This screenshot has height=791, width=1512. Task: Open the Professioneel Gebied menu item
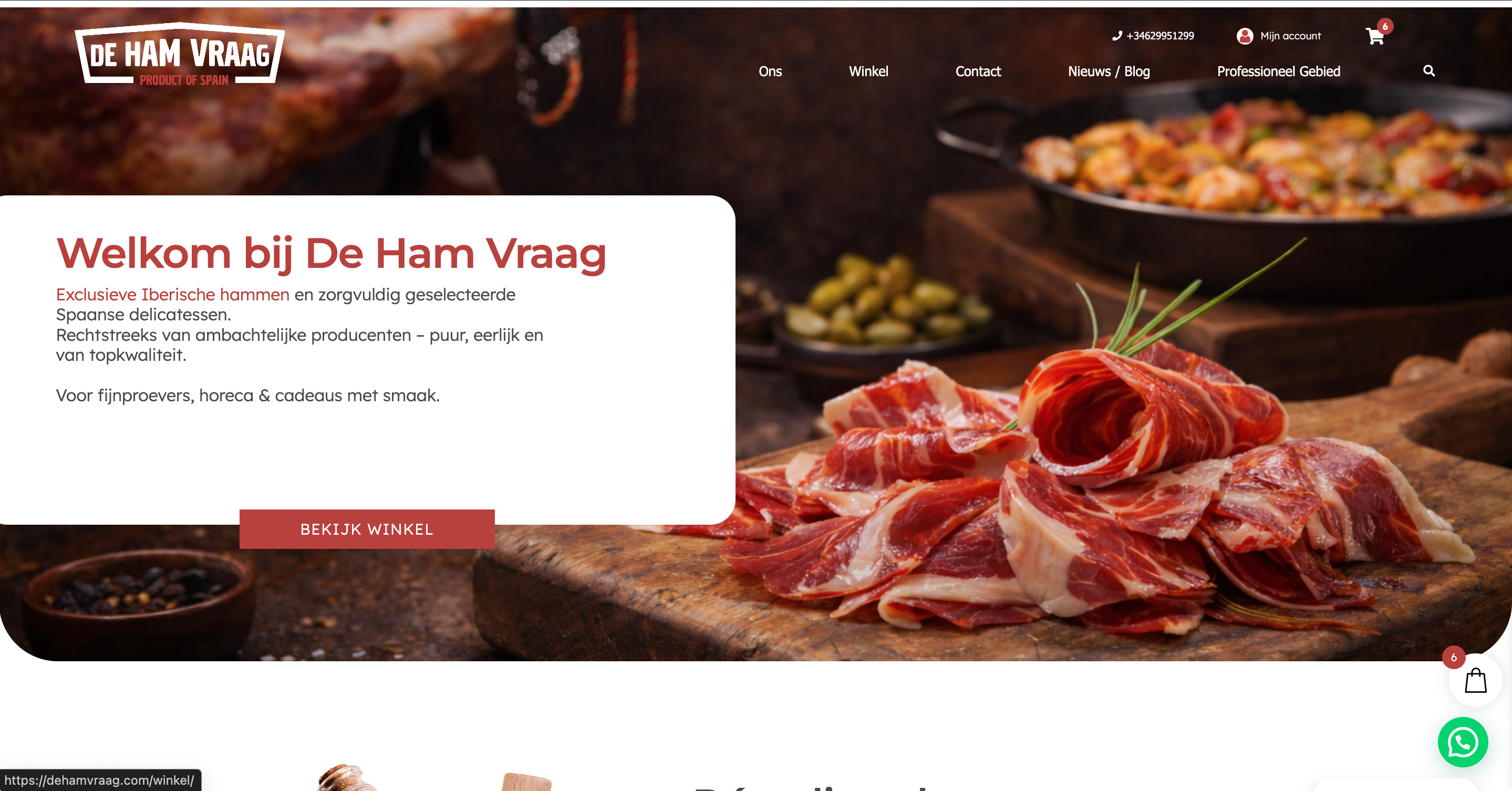tap(1278, 71)
